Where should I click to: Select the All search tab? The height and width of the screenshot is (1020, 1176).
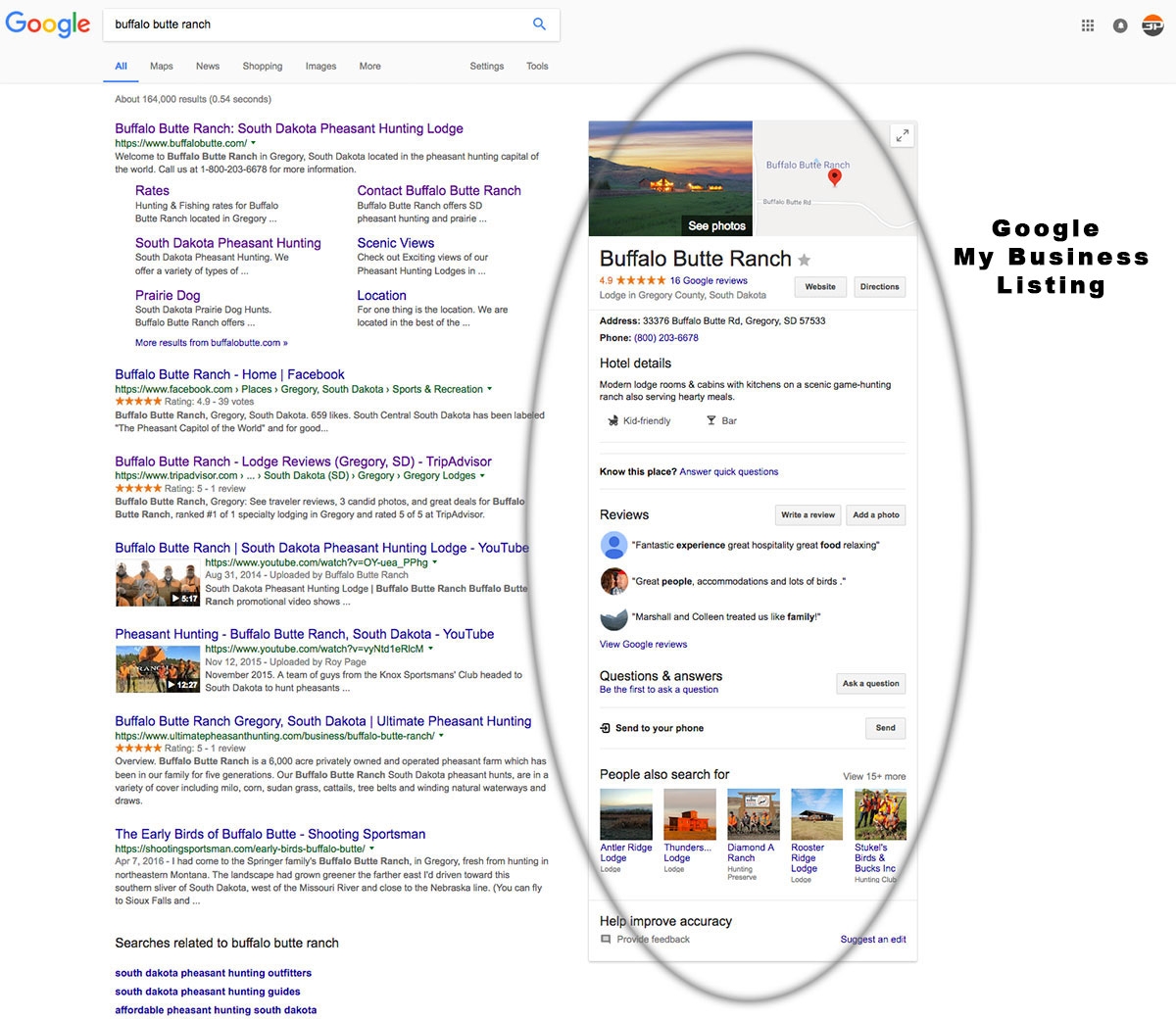point(122,67)
